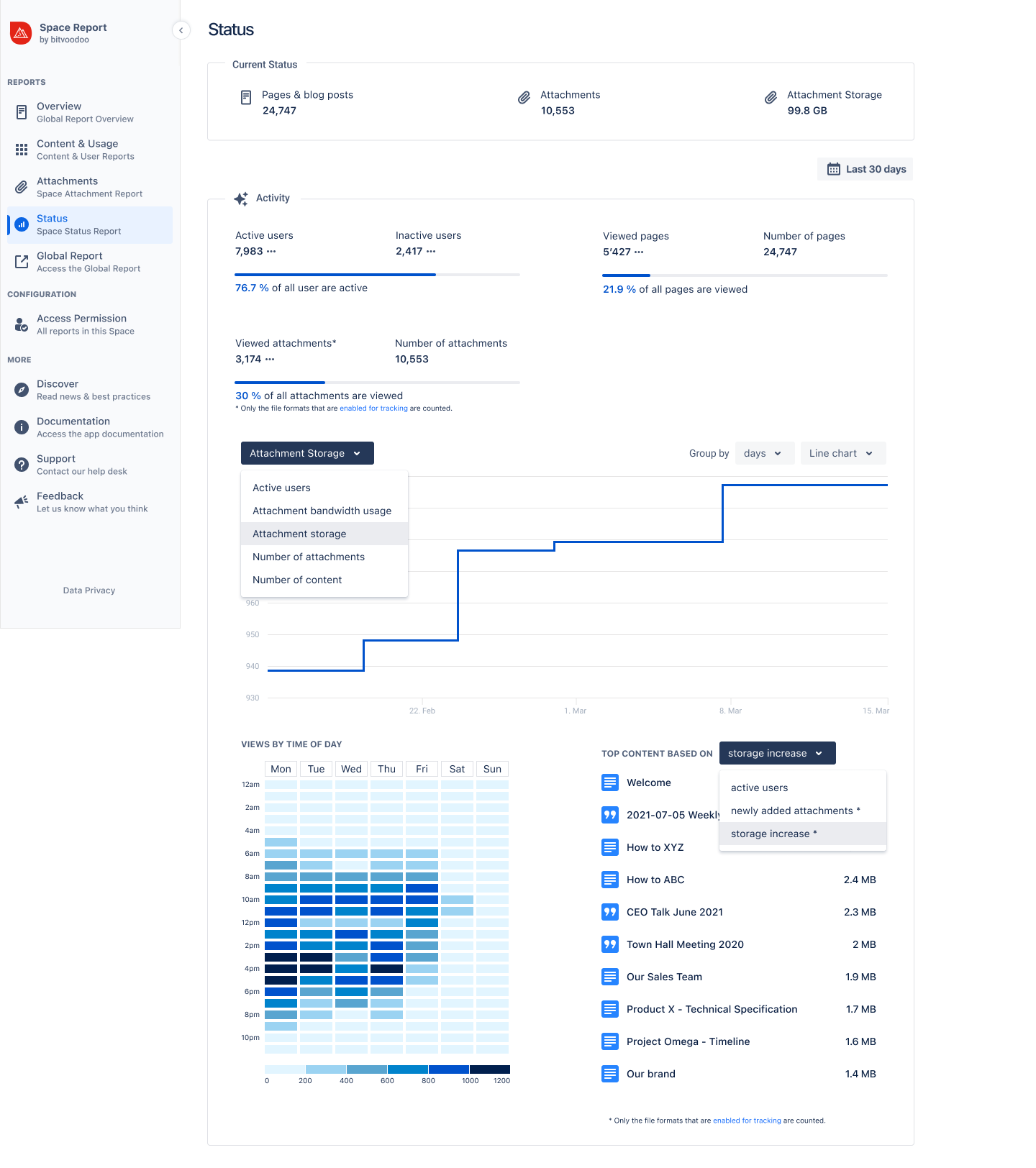Click the Discover compass icon
This screenshot has width=1036, height=1168.
[22, 390]
